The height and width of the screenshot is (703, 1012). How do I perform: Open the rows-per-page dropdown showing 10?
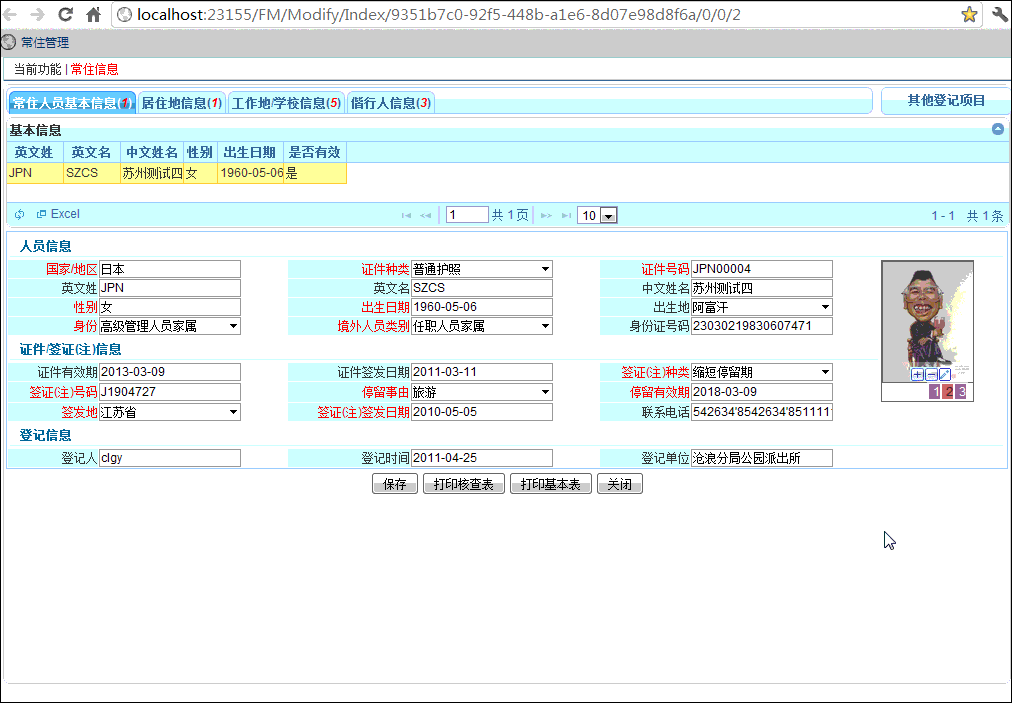coord(598,215)
